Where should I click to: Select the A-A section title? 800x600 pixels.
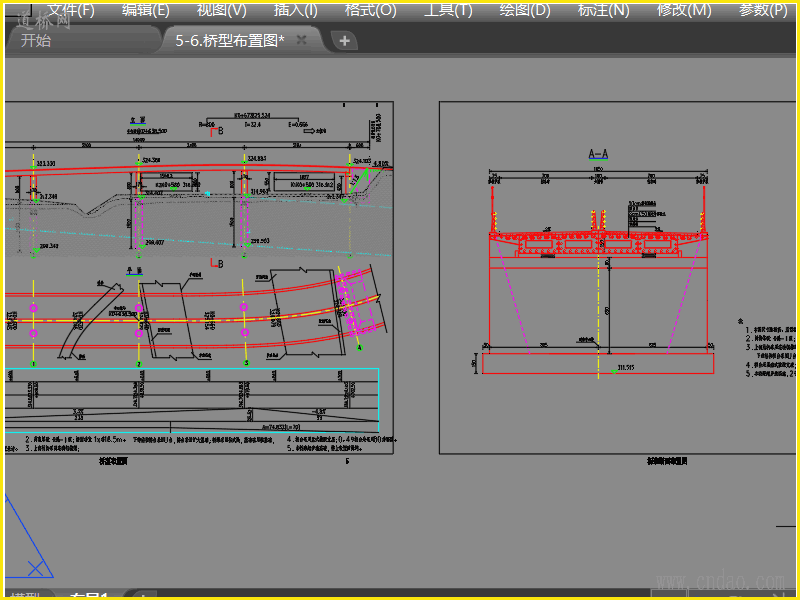pyautogui.click(x=598, y=154)
